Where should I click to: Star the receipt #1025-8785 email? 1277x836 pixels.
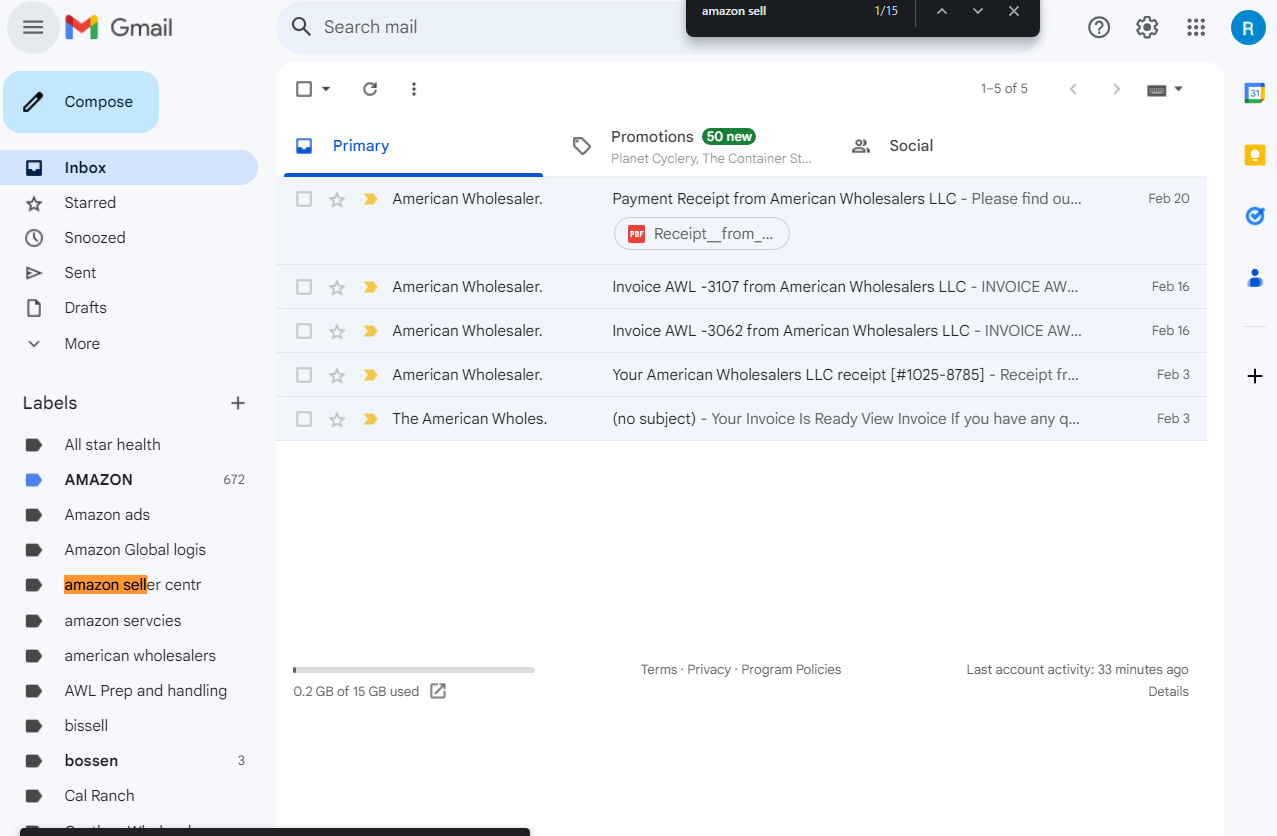tap(337, 375)
